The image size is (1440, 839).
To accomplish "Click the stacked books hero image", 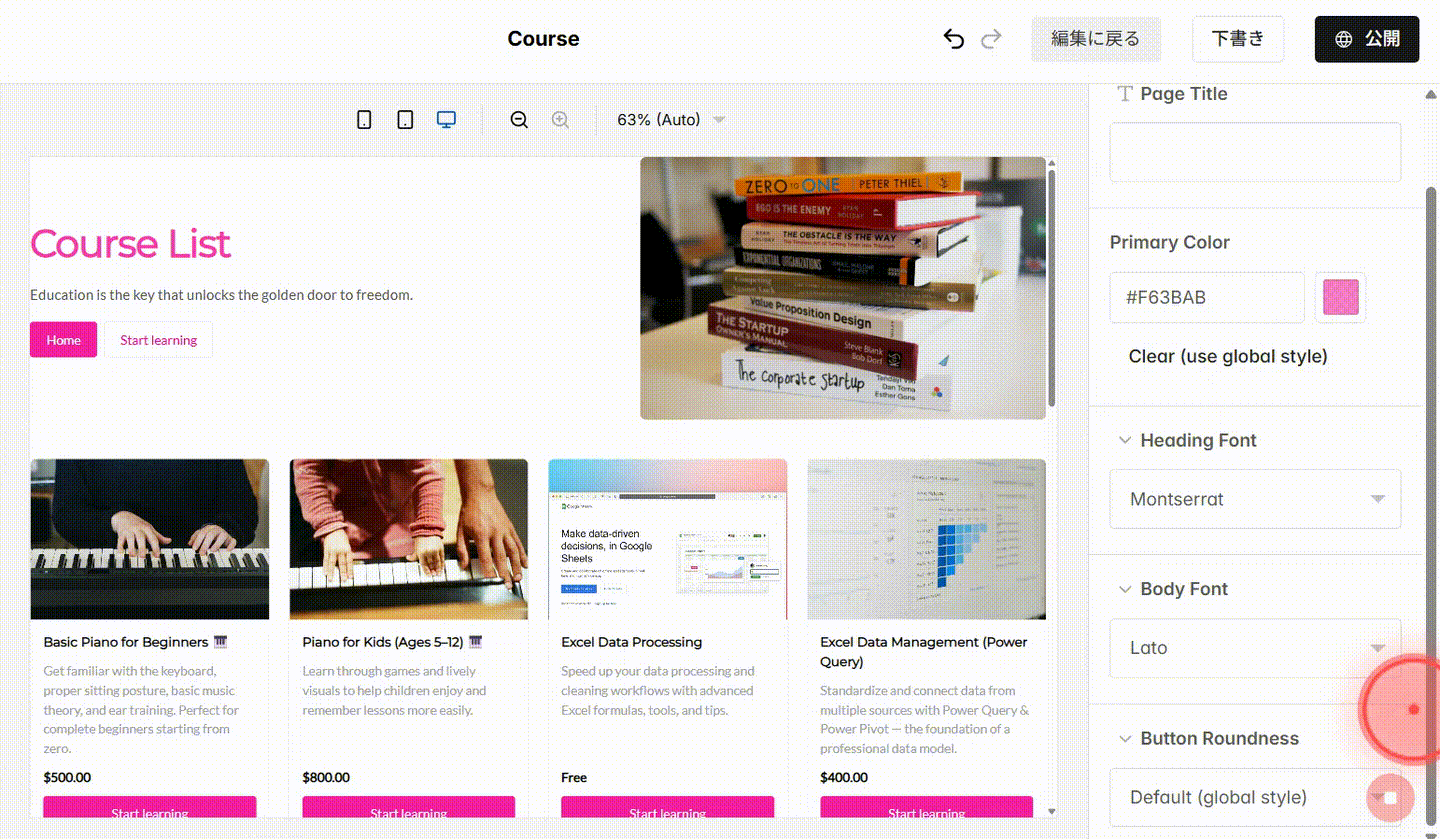I will coord(843,288).
